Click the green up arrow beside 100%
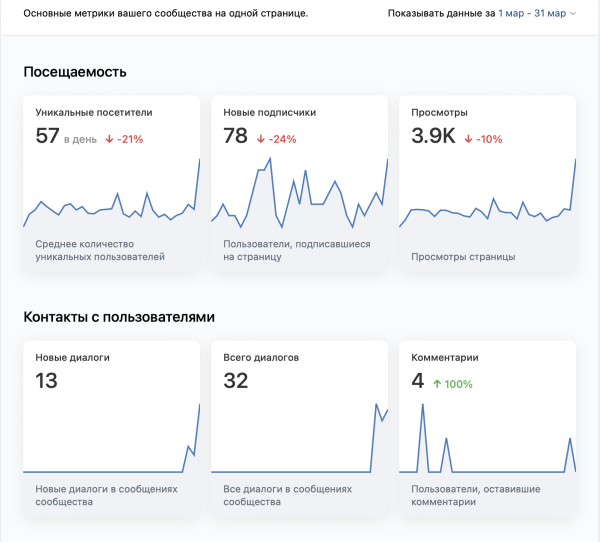Screen dimensions: 600x542 pos(436,384)
